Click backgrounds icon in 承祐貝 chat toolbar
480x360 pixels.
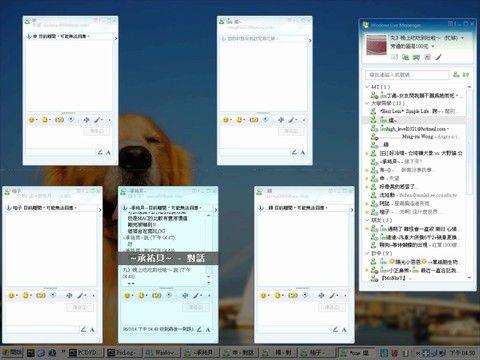[x=185, y=295]
